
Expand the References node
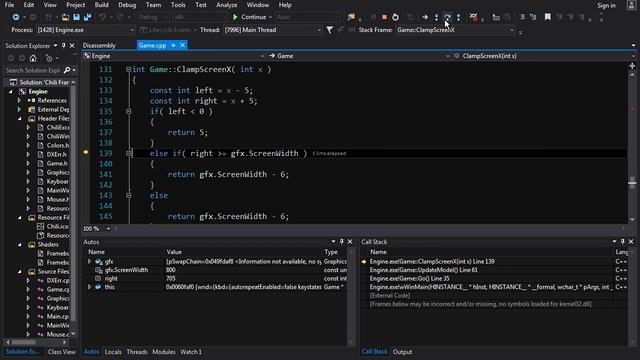tap(19, 100)
